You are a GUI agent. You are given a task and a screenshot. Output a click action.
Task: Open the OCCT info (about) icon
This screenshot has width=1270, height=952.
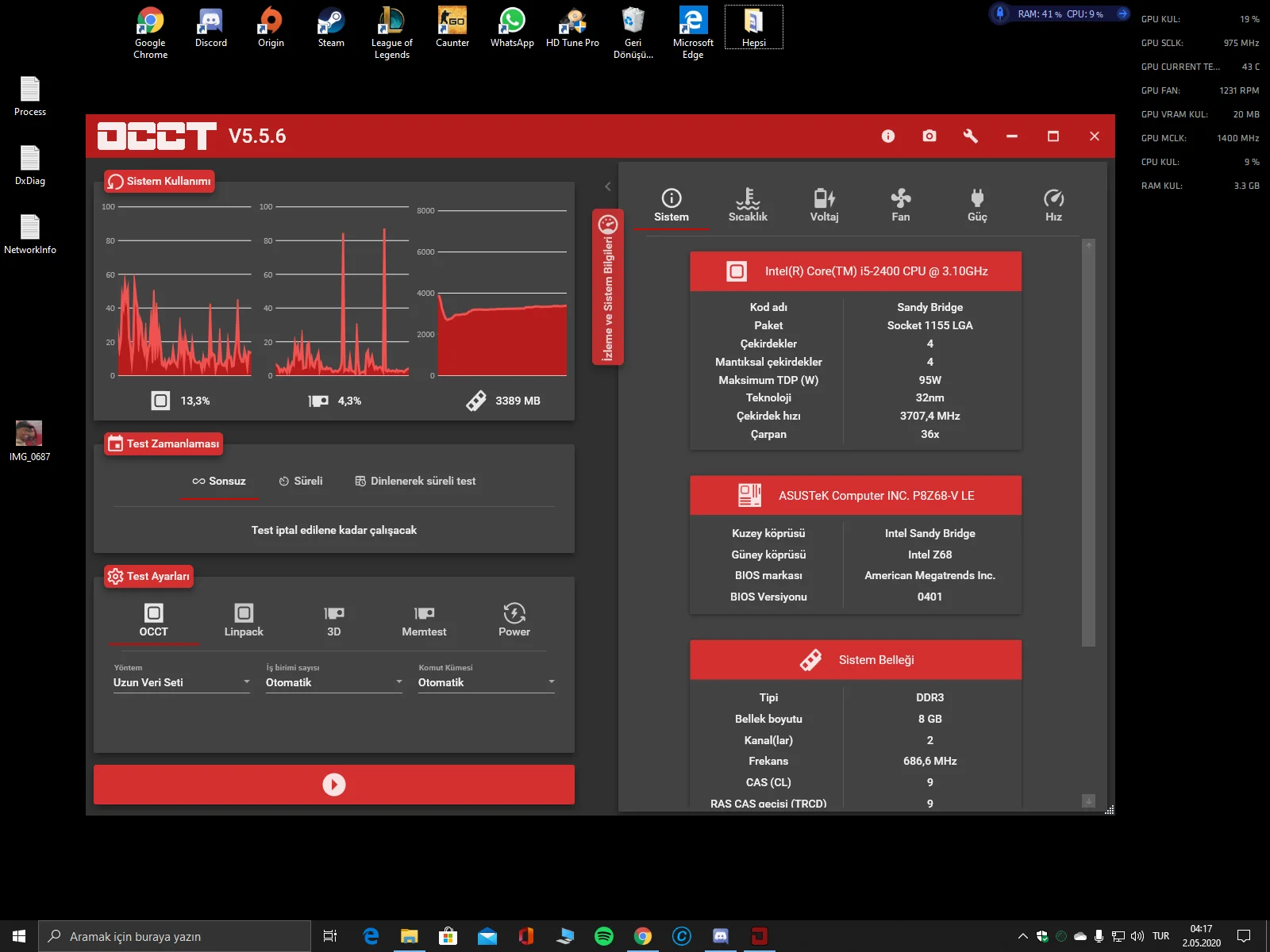point(888,136)
